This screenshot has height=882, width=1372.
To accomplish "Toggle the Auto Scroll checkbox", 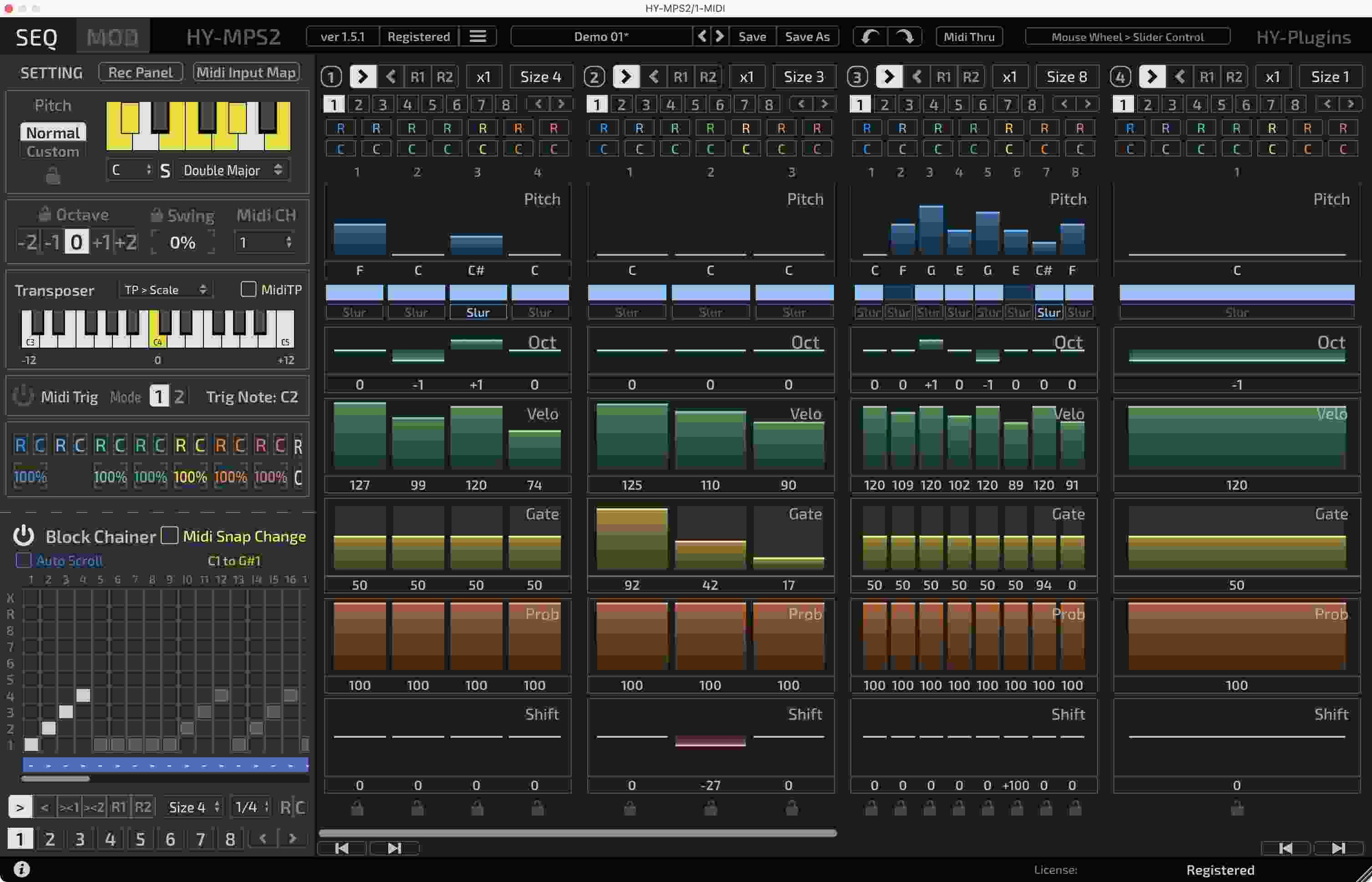I will click(24, 560).
